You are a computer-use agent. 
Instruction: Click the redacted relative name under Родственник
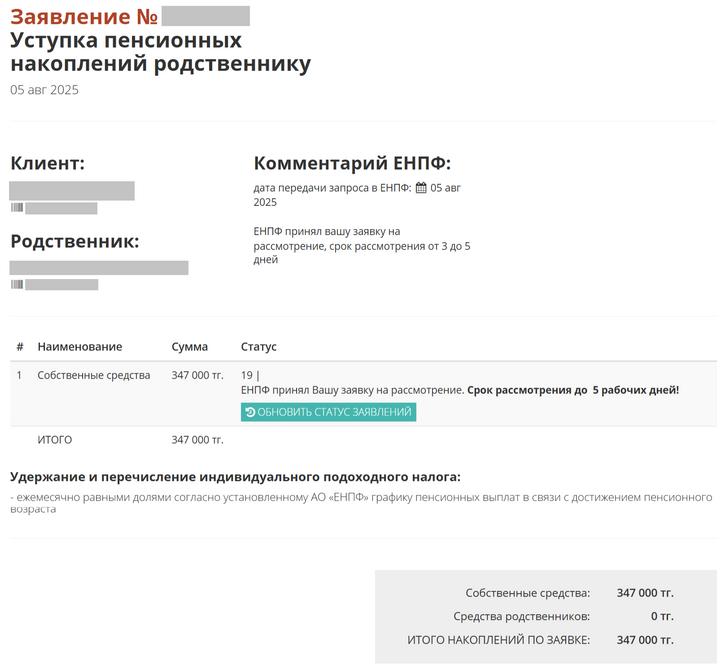[x=99, y=268]
